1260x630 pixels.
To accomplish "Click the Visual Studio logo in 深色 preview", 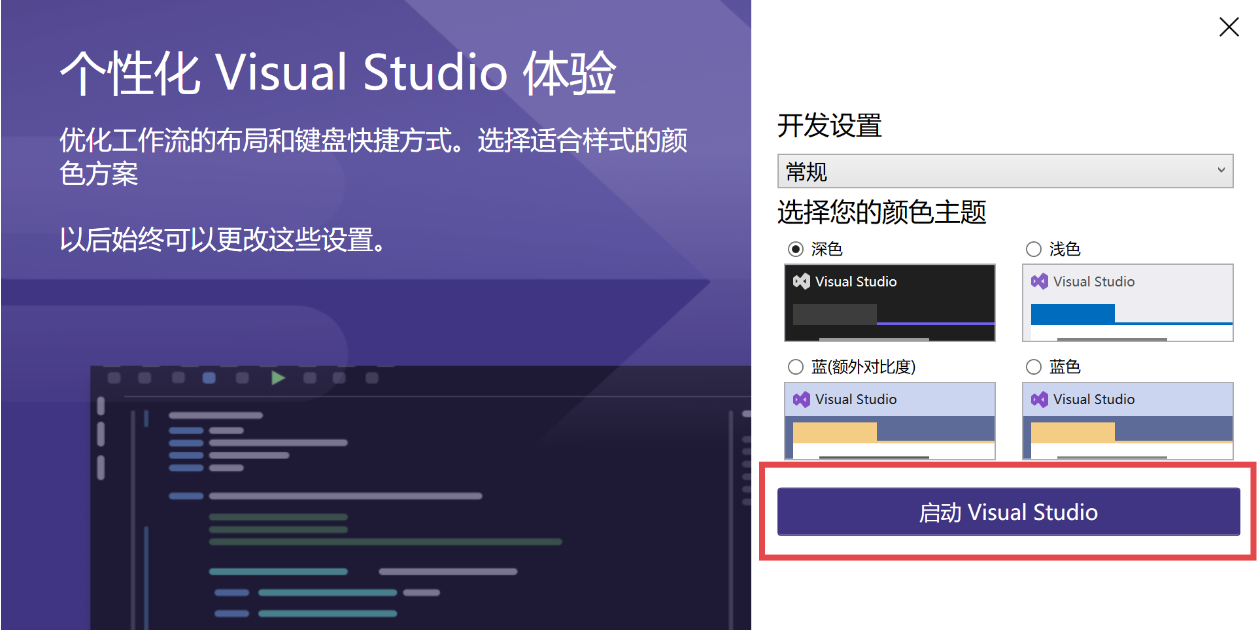I will 802,281.
